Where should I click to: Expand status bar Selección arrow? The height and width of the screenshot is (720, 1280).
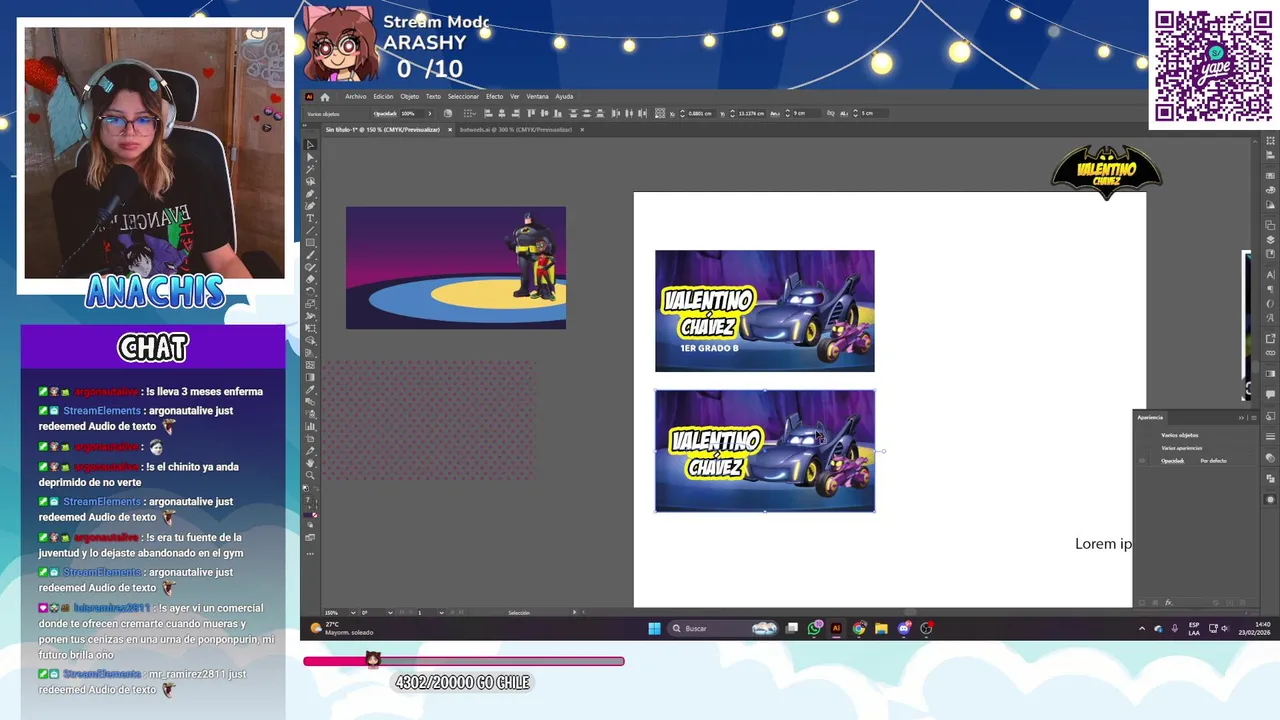point(574,612)
